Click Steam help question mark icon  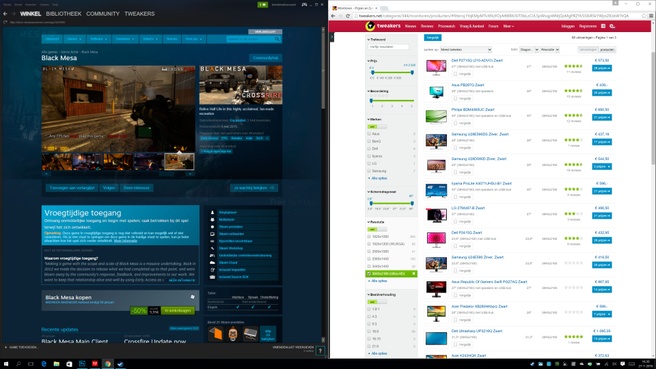pos(320,351)
